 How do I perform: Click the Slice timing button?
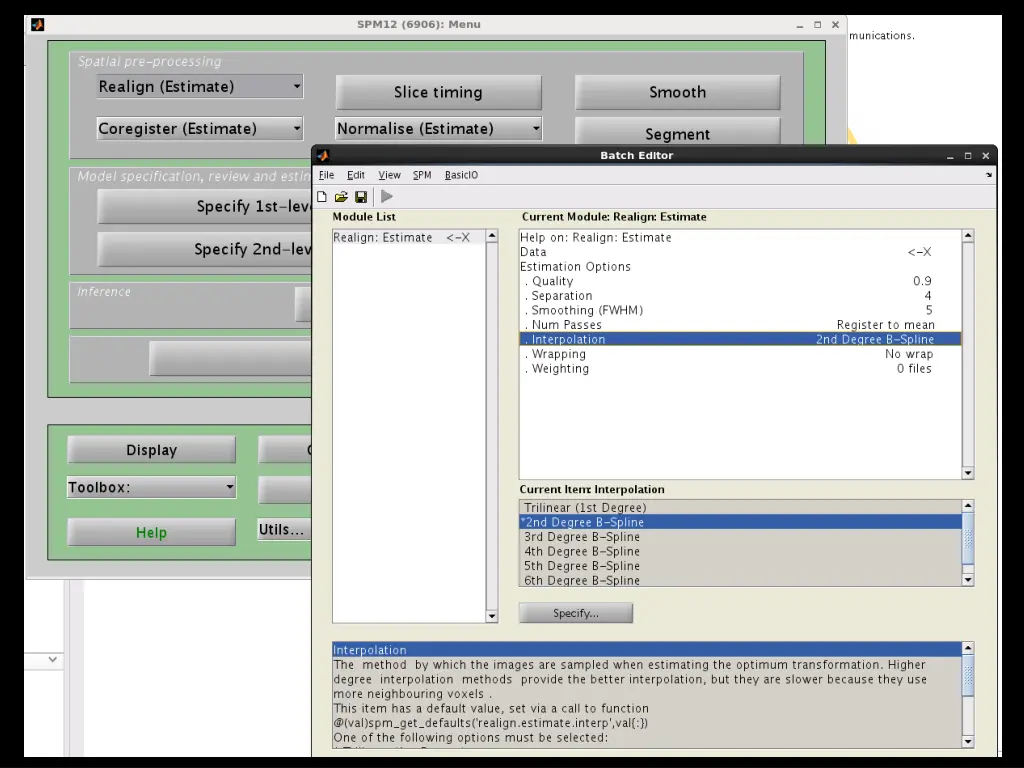[x=438, y=92]
